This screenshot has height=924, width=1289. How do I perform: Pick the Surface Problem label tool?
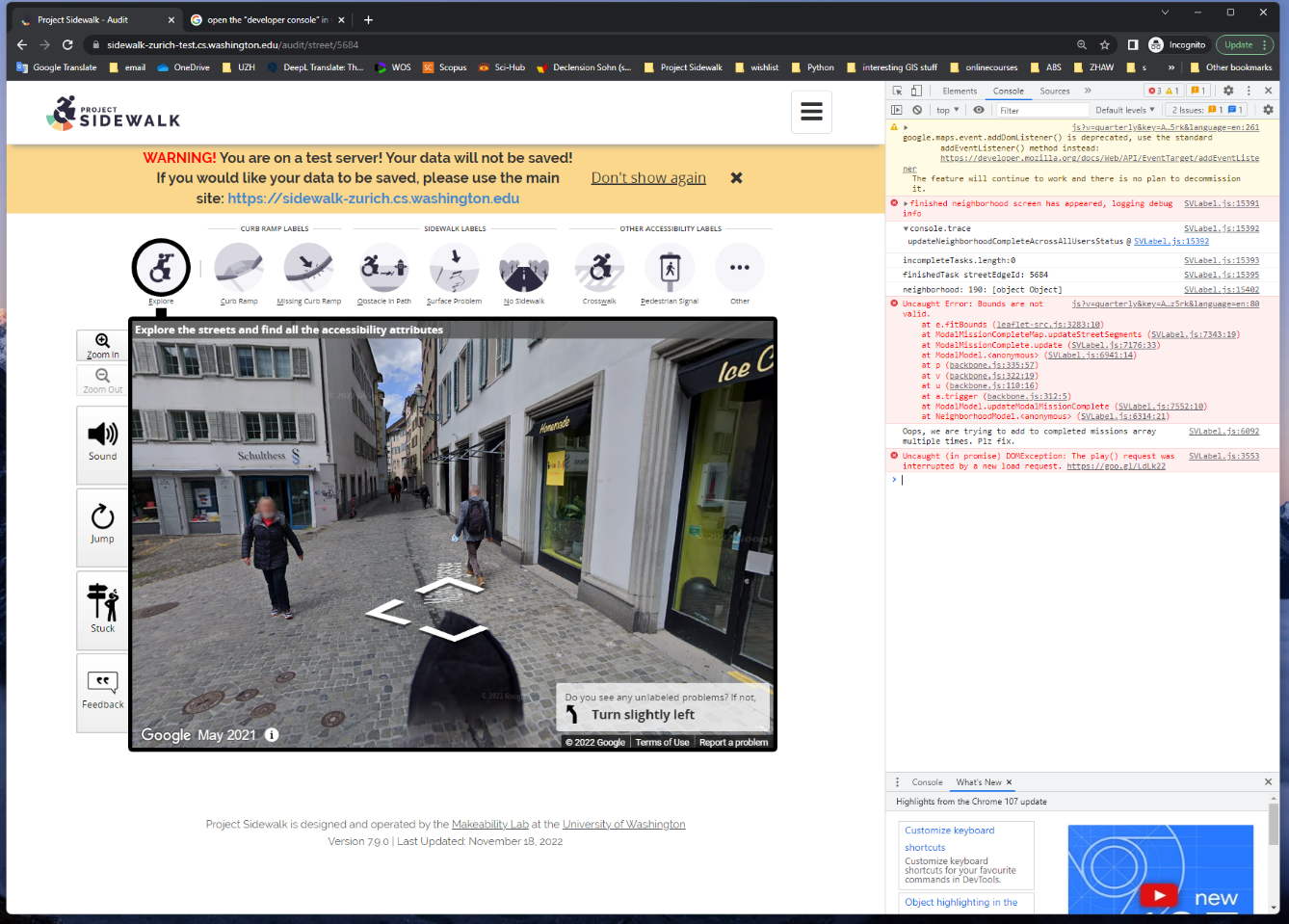pyautogui.click(x=453, y=268)
